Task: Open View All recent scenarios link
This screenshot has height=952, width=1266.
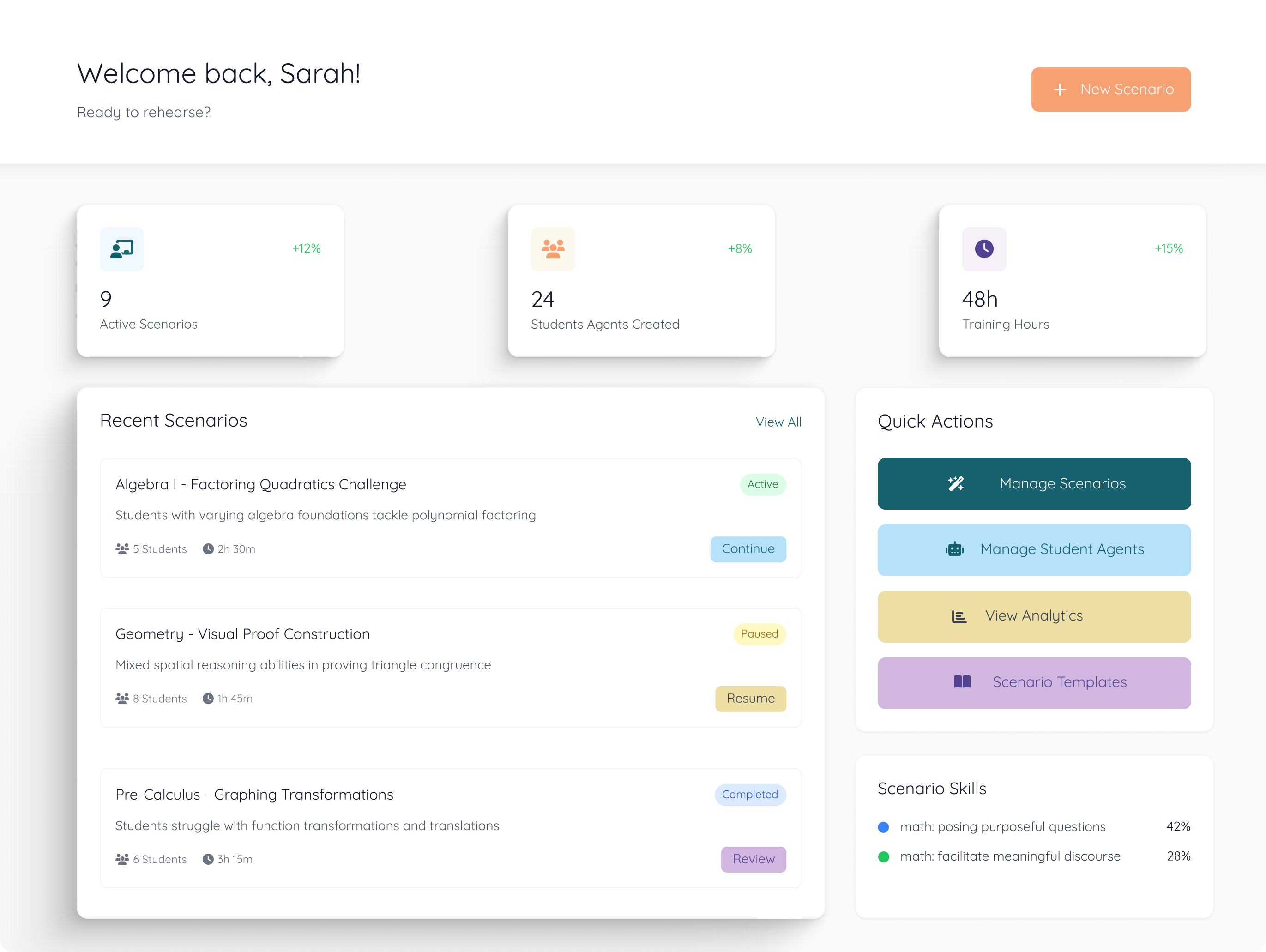Action: pyautogui.click(x=778, y=422)
